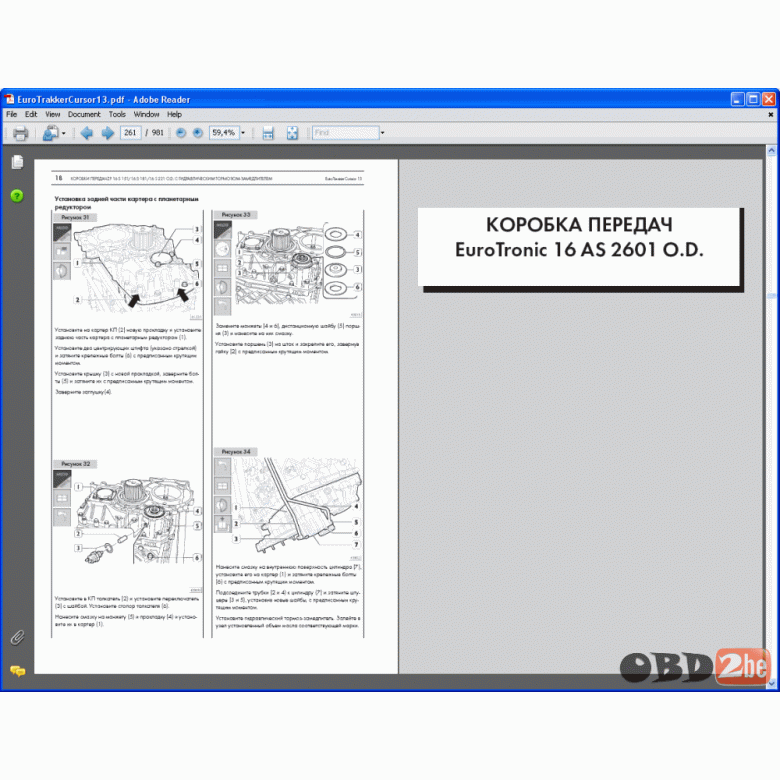
Task: Open the Document menu
Action: tap(84, 114)
